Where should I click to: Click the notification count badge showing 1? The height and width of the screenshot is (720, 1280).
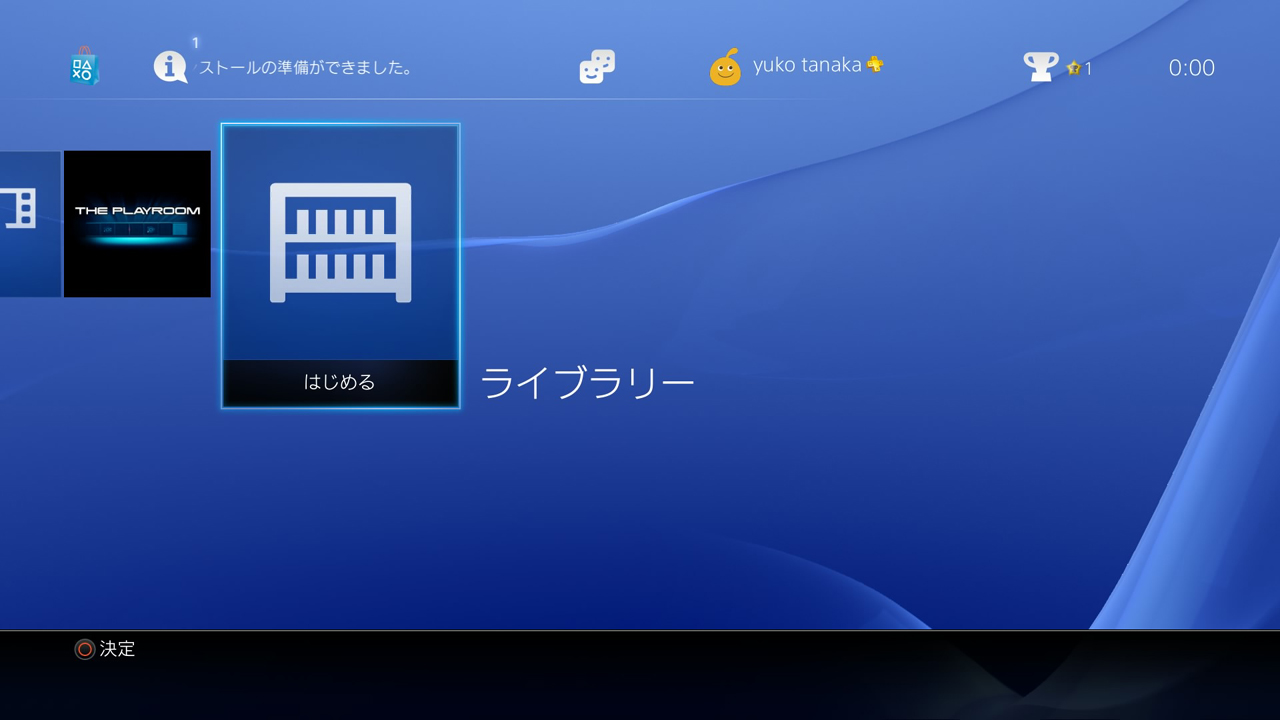[x=196, y=43]
